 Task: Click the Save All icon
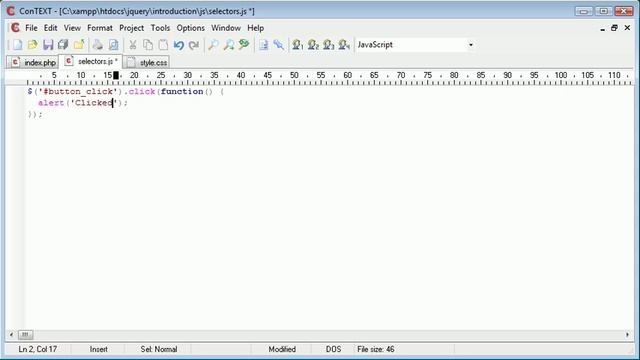(63, 45)
